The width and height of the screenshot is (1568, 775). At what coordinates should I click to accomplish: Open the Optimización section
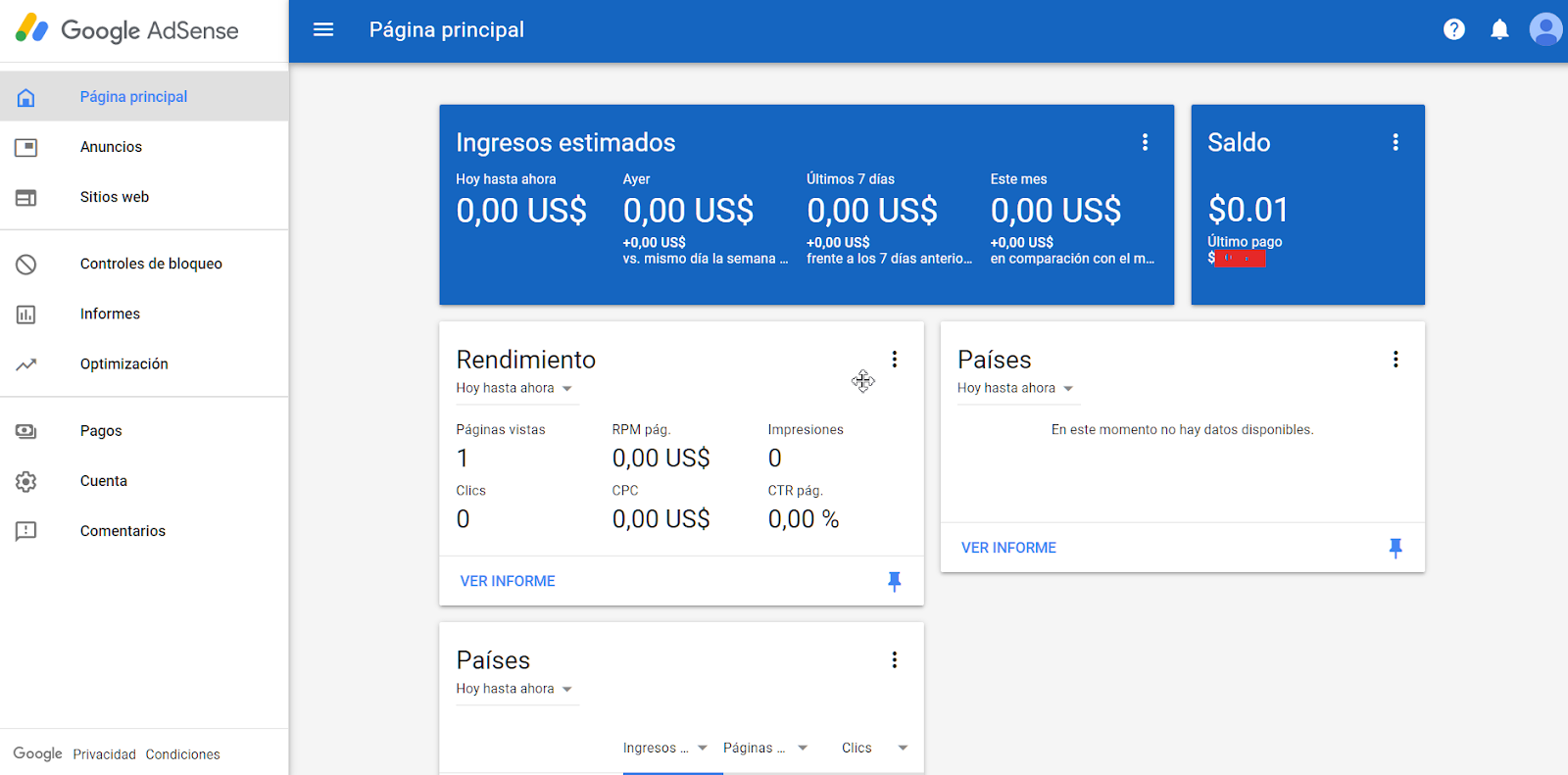coord(144,363)
